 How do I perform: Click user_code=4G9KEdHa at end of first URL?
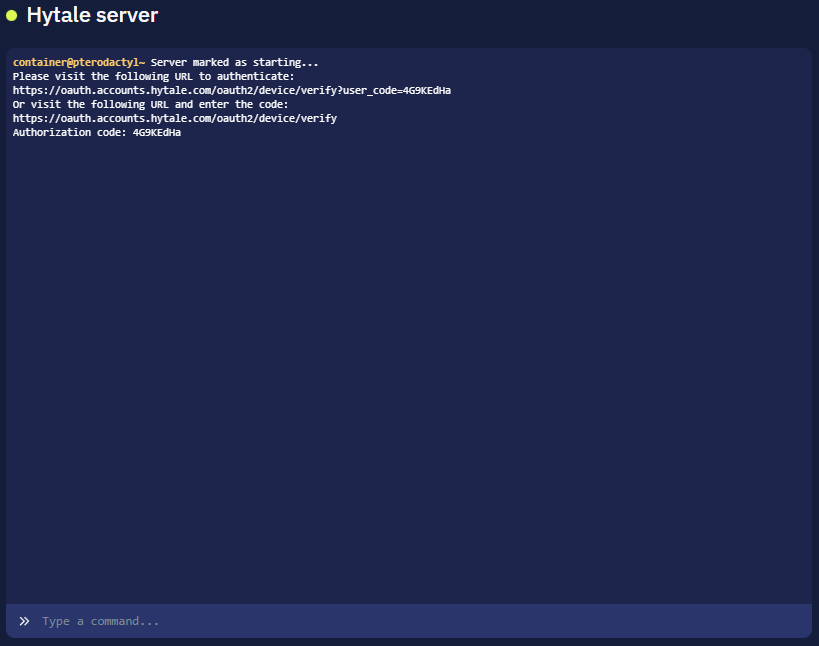coord(396,90)
